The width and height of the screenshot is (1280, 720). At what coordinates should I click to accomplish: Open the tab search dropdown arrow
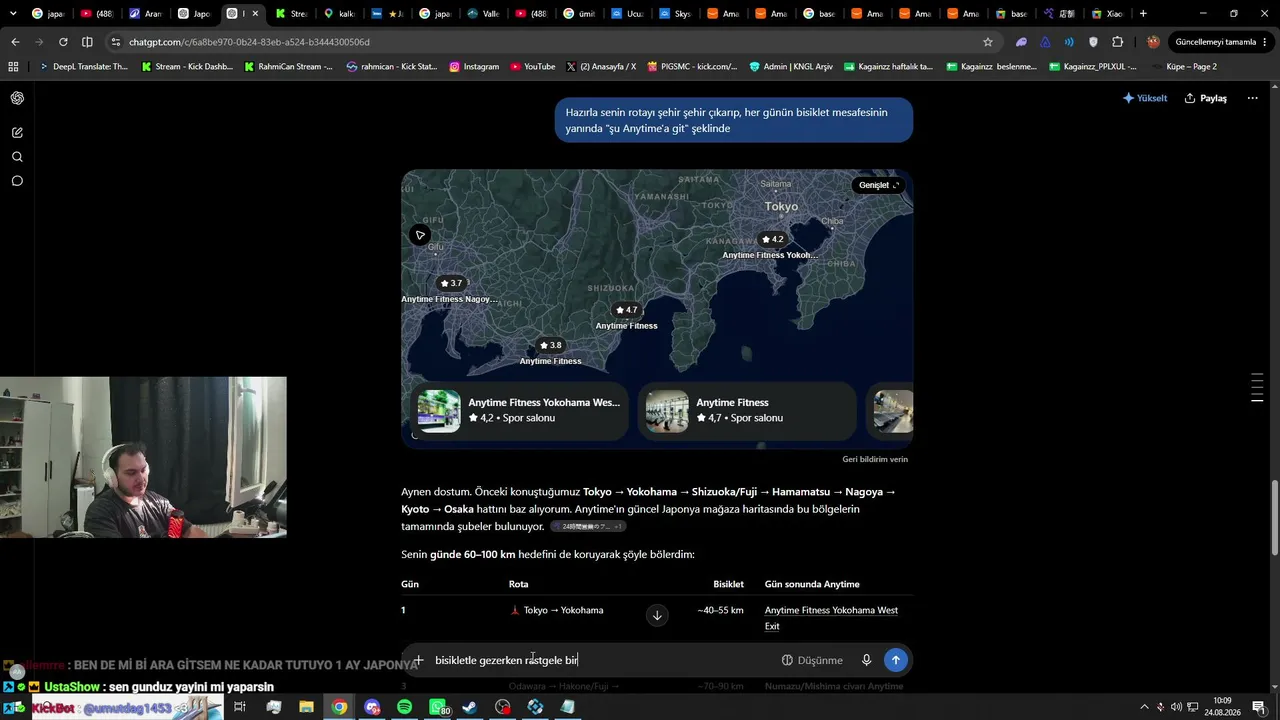click(x=13, y=14)
